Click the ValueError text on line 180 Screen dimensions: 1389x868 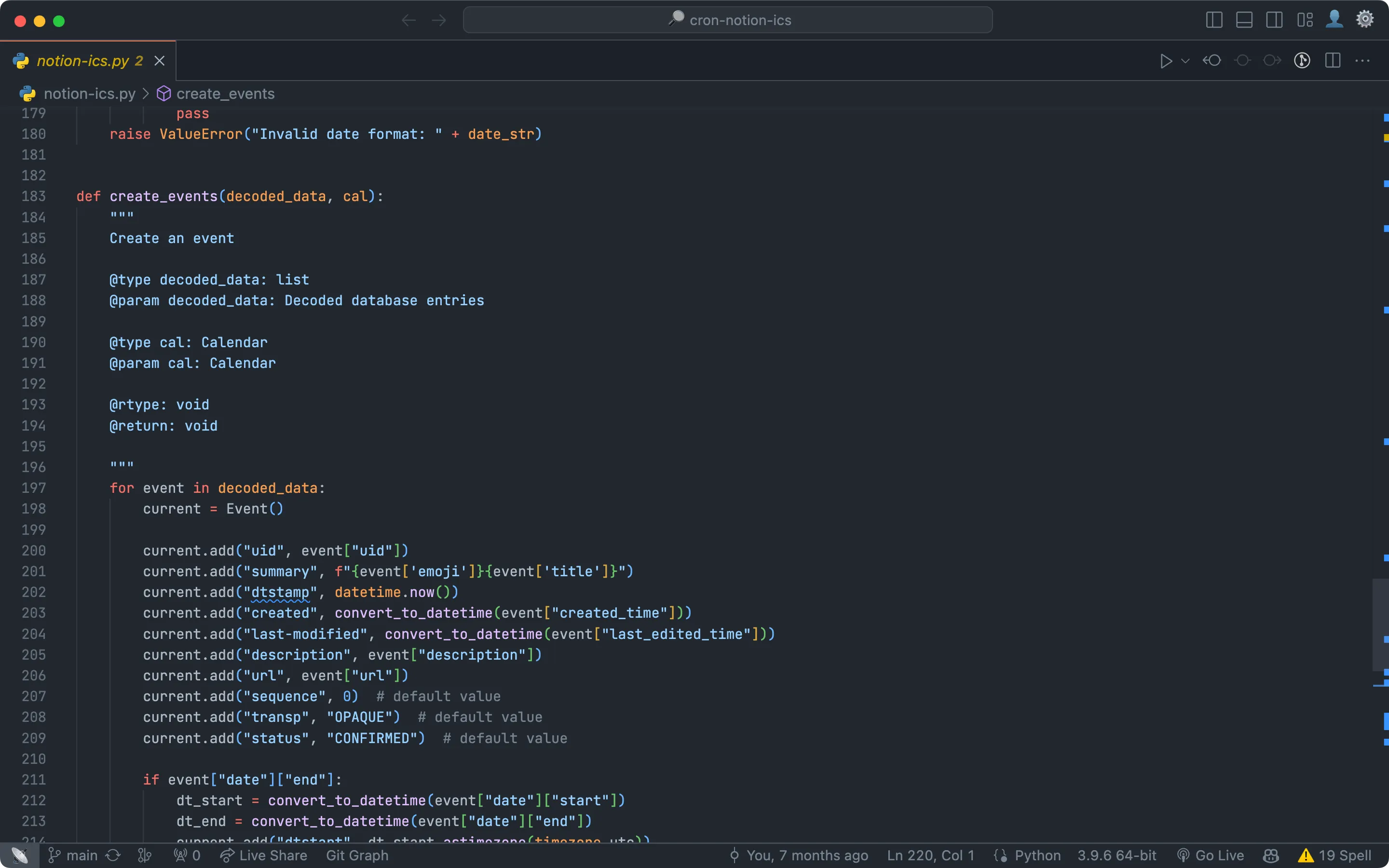click(x=201, y=134)
